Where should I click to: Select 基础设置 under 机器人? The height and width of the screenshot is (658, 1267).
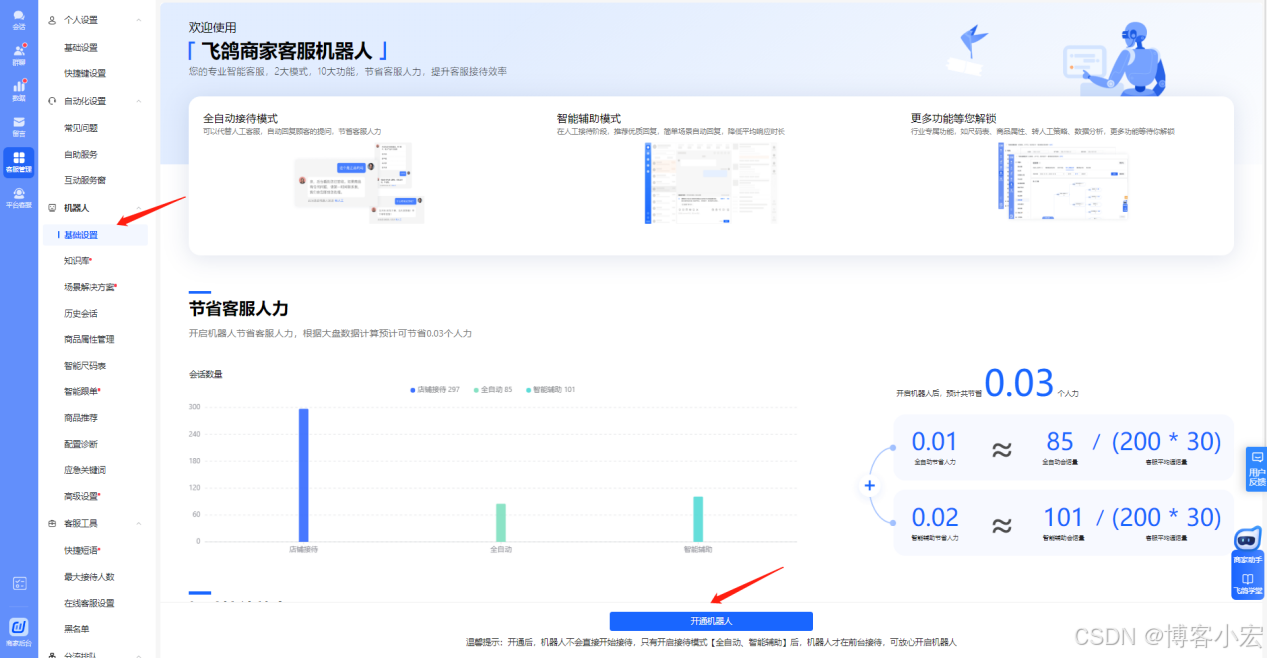(x=96, y=235)
